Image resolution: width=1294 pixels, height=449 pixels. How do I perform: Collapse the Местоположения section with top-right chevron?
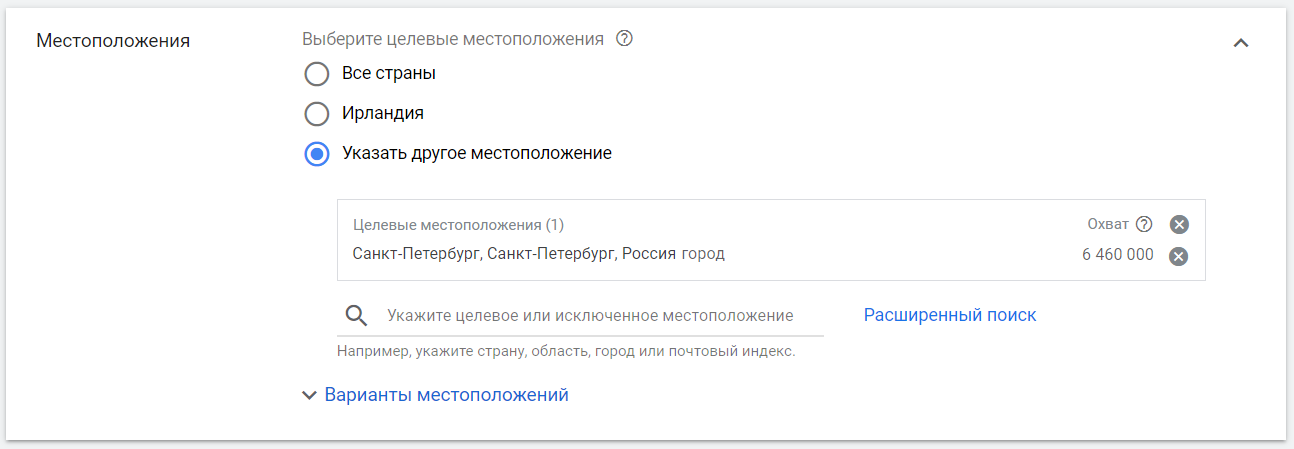(x=1241, y=43)
